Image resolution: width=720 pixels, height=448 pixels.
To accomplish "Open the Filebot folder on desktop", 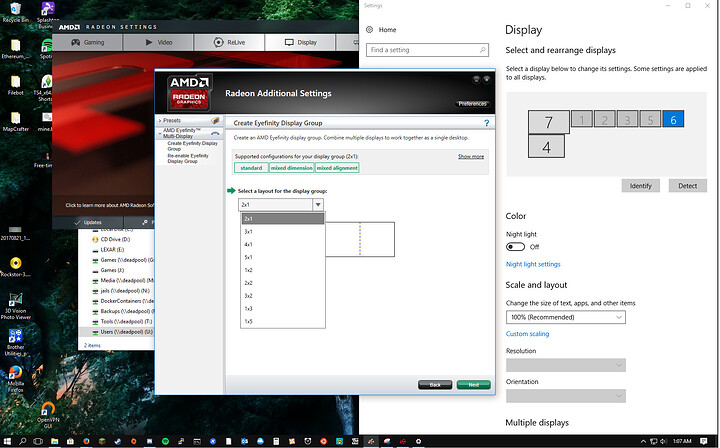I will pos(15,85).
